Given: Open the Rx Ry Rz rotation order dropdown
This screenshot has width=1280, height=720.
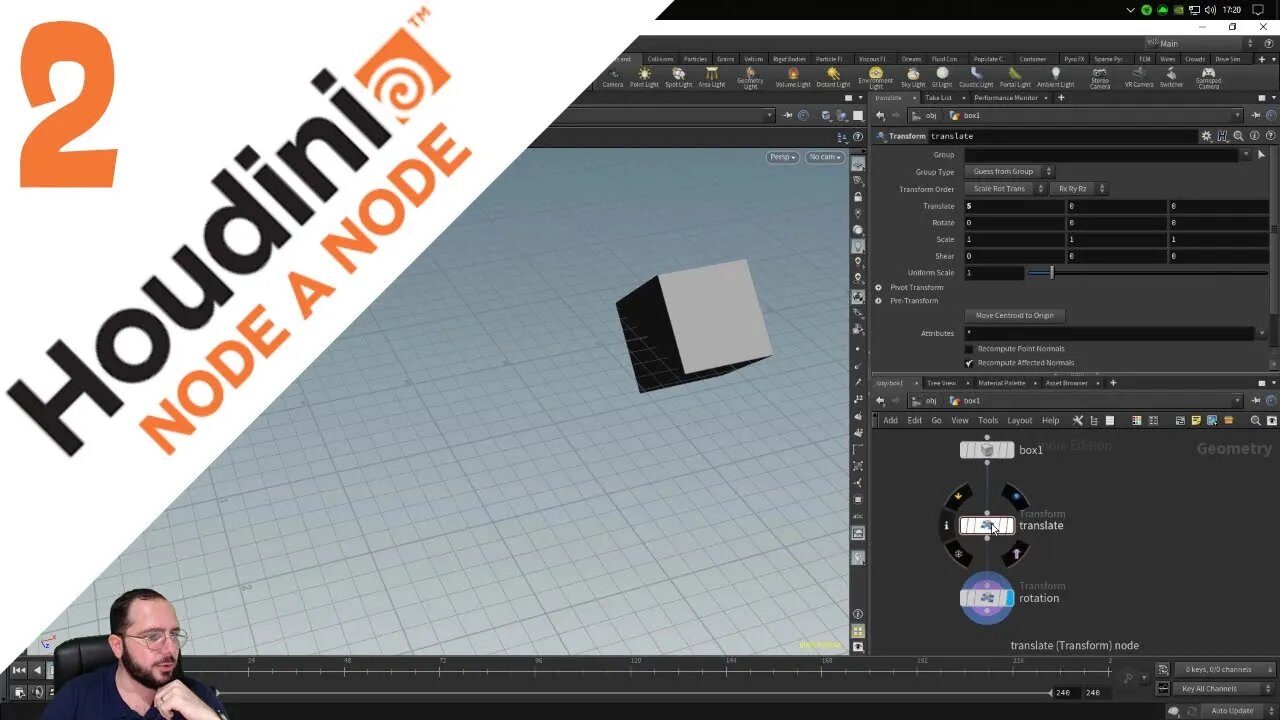Looking at the screenshot, I should (x=1078, y=189).
